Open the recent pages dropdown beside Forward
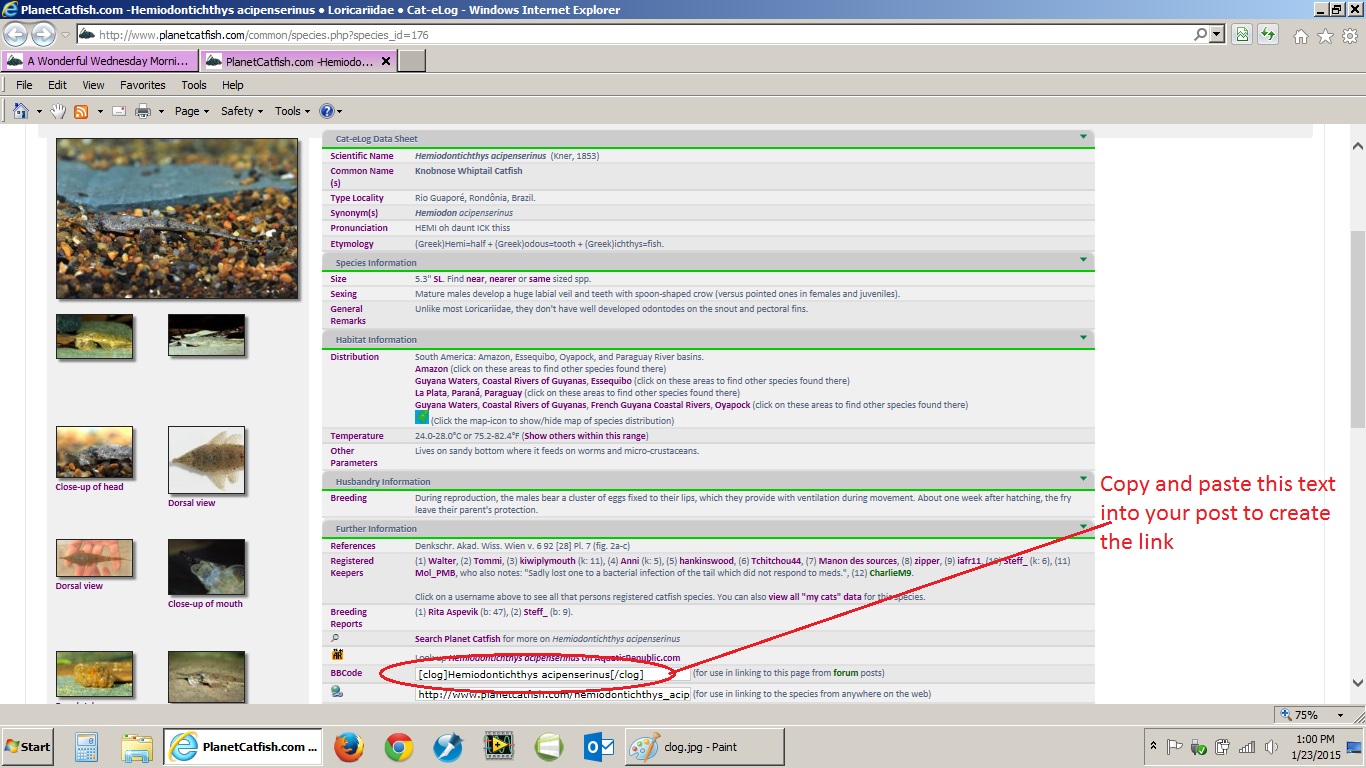Screen dimensions: 1366x768 pyautogui.click(x=66, y=35)
